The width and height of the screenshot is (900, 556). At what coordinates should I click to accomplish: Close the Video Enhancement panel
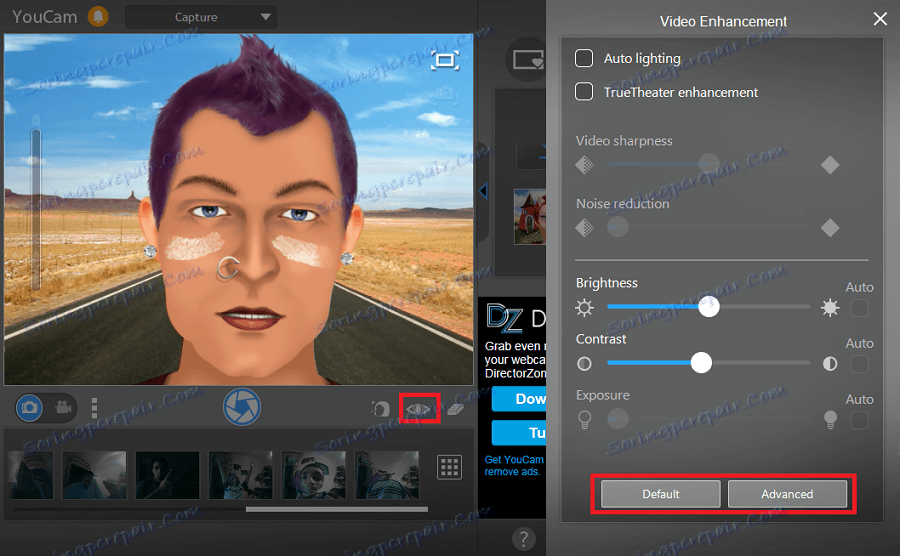click(880, 19)
